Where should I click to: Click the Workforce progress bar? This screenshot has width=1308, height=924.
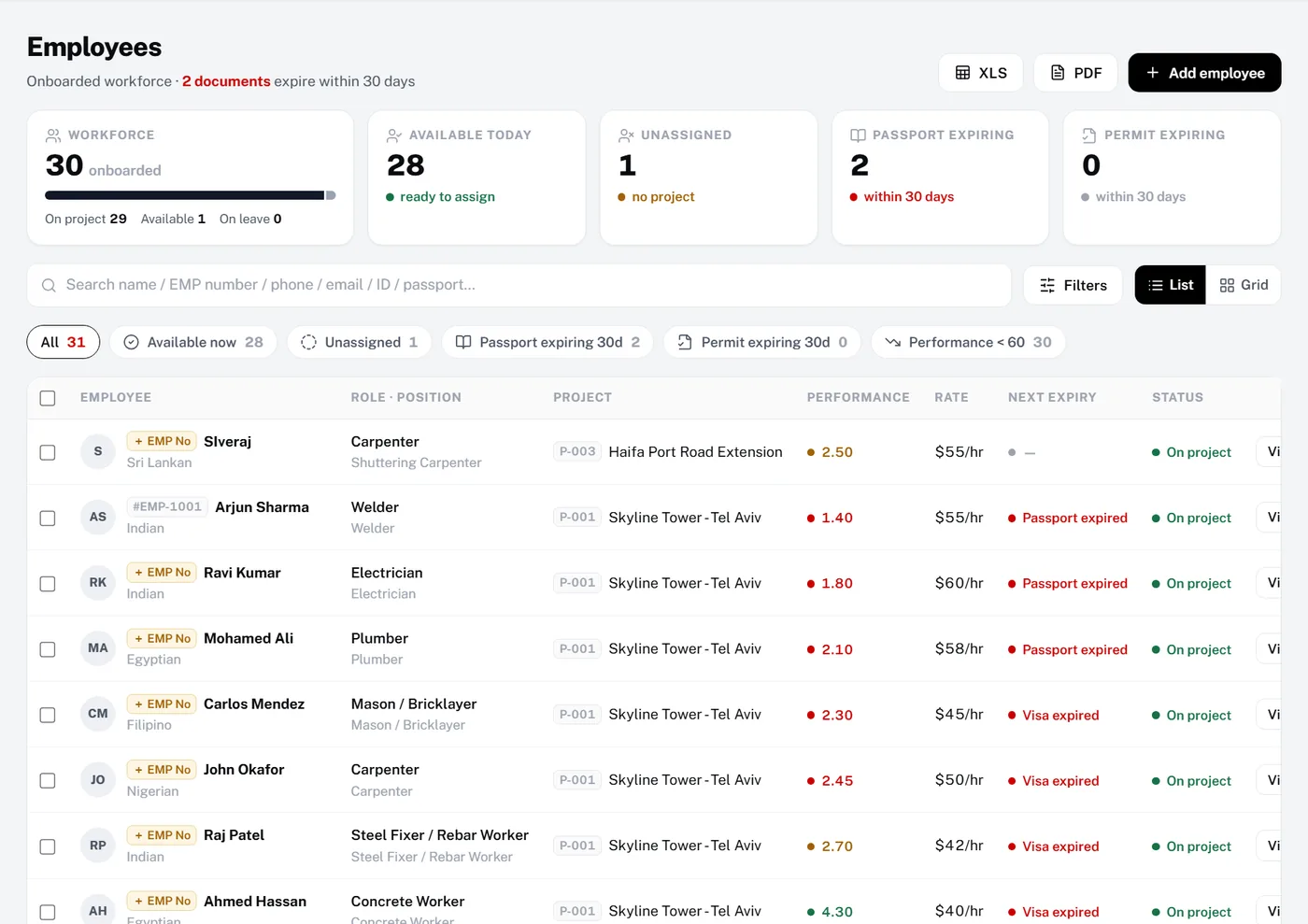[191, 195]
